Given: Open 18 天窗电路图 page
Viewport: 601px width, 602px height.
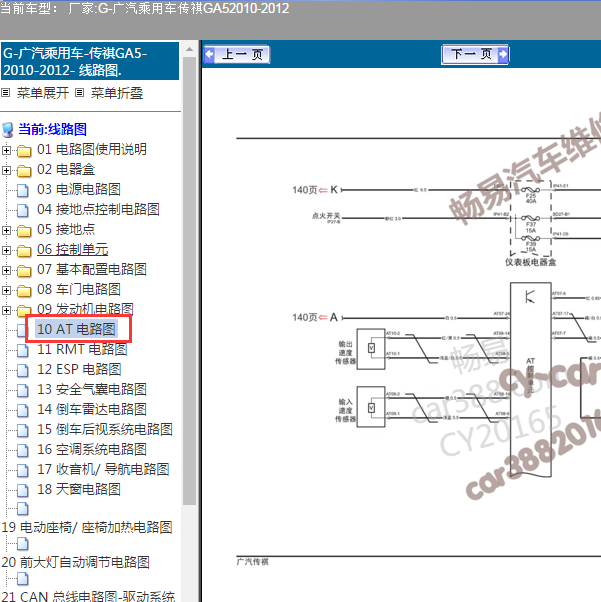Looking at the screenshot, I should coord(79,489).
